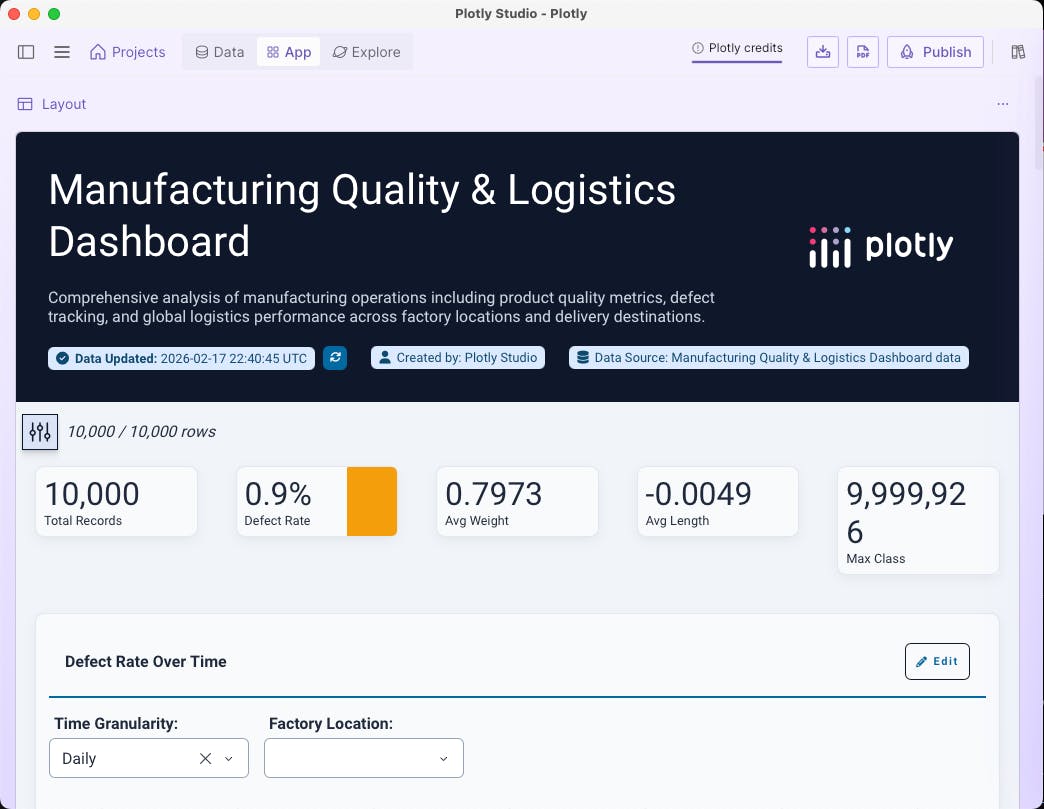Refresh the data update timestamp
The image size is (1044, 809).
pos(335,358)
